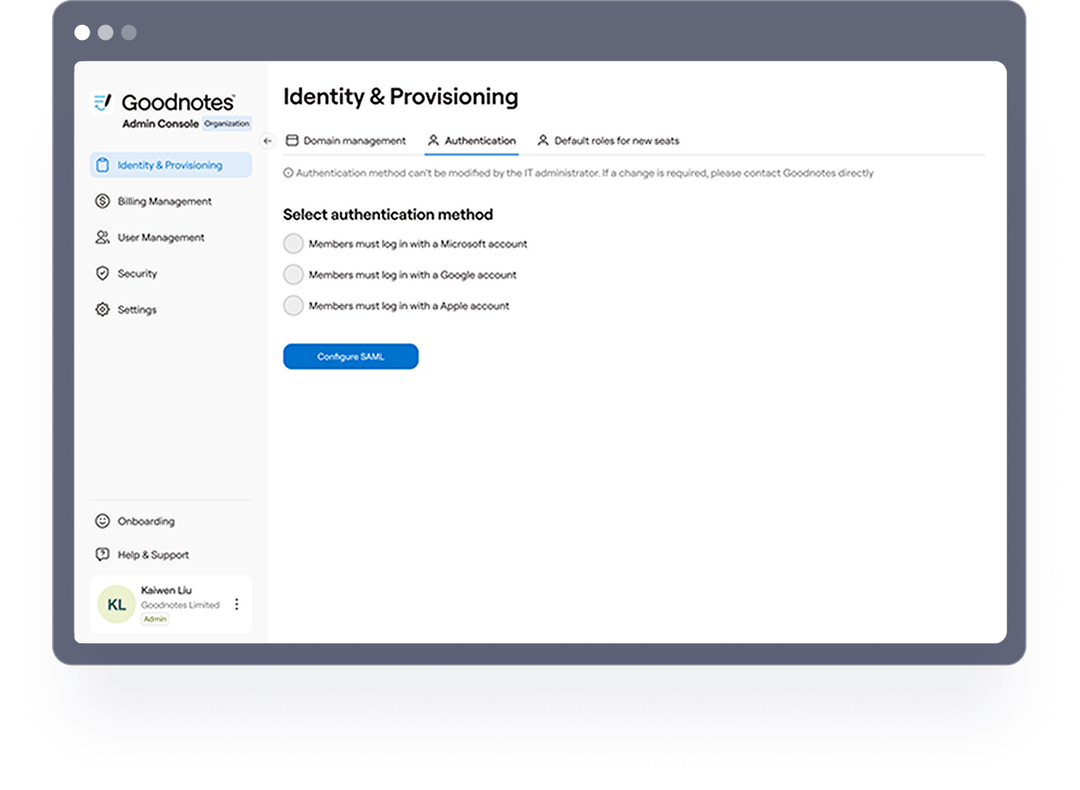
Task: Click the KL profile avatar
Action: pyautogui.click(x=115, y=604)
